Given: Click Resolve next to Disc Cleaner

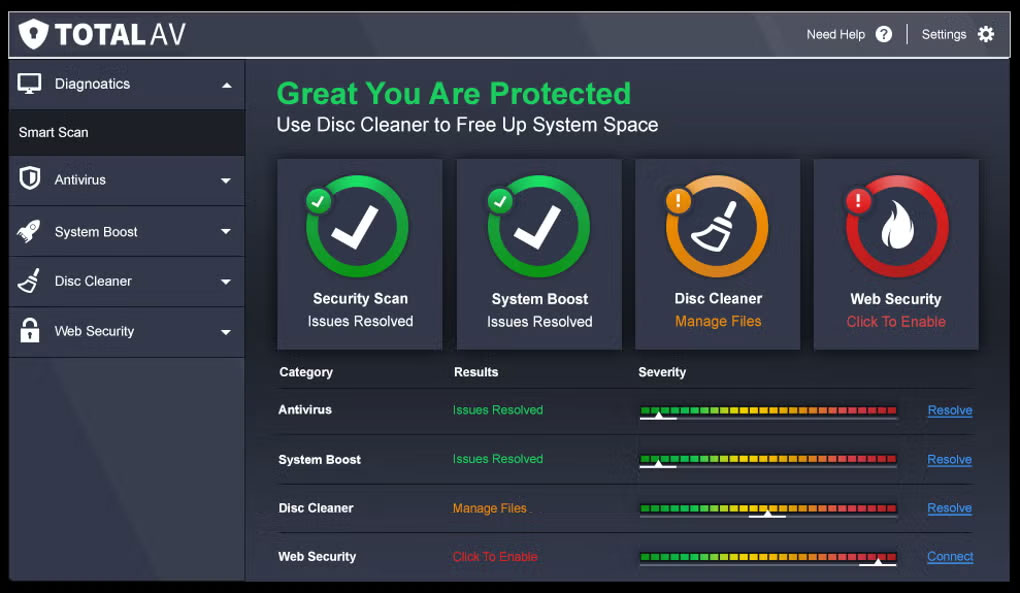Looking at the screenshot, I should (949, 508).
